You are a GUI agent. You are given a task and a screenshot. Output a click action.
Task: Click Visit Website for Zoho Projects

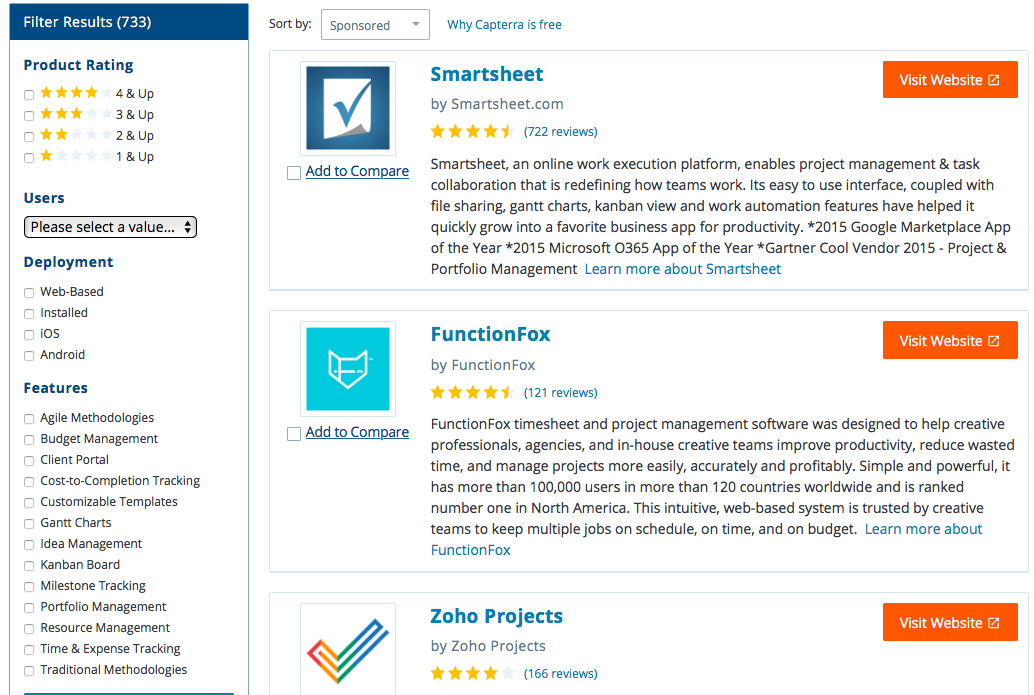pyautogui.click(x=950, y=622)
